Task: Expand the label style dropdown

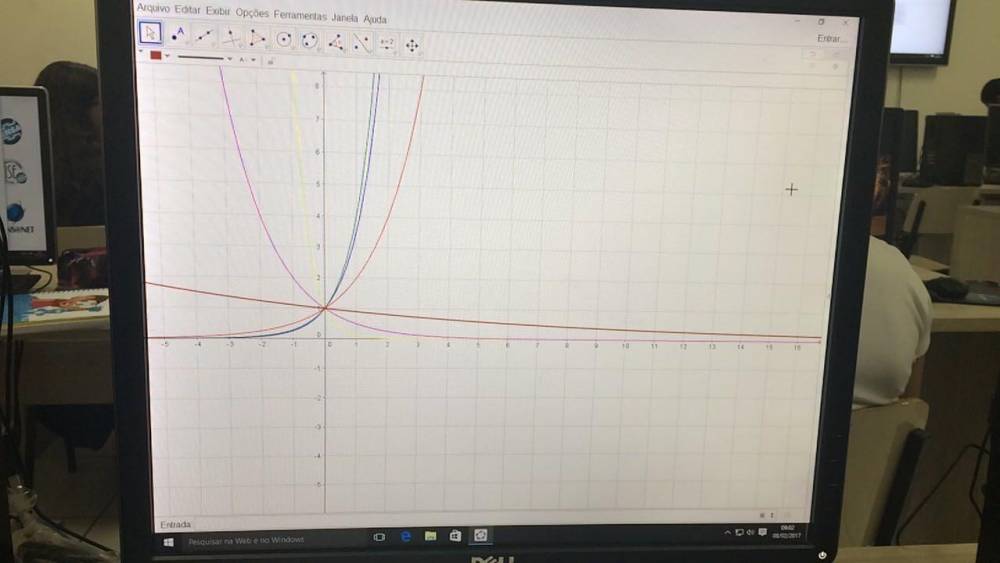Action: click(253, 60)
